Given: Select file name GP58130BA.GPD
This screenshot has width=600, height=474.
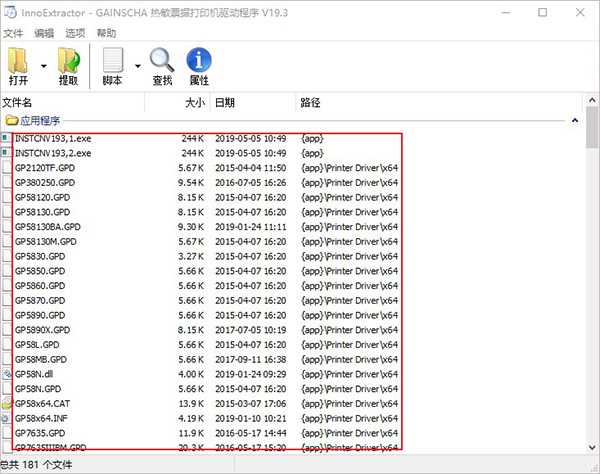Looking at the screenshot, I should (47, 226).
